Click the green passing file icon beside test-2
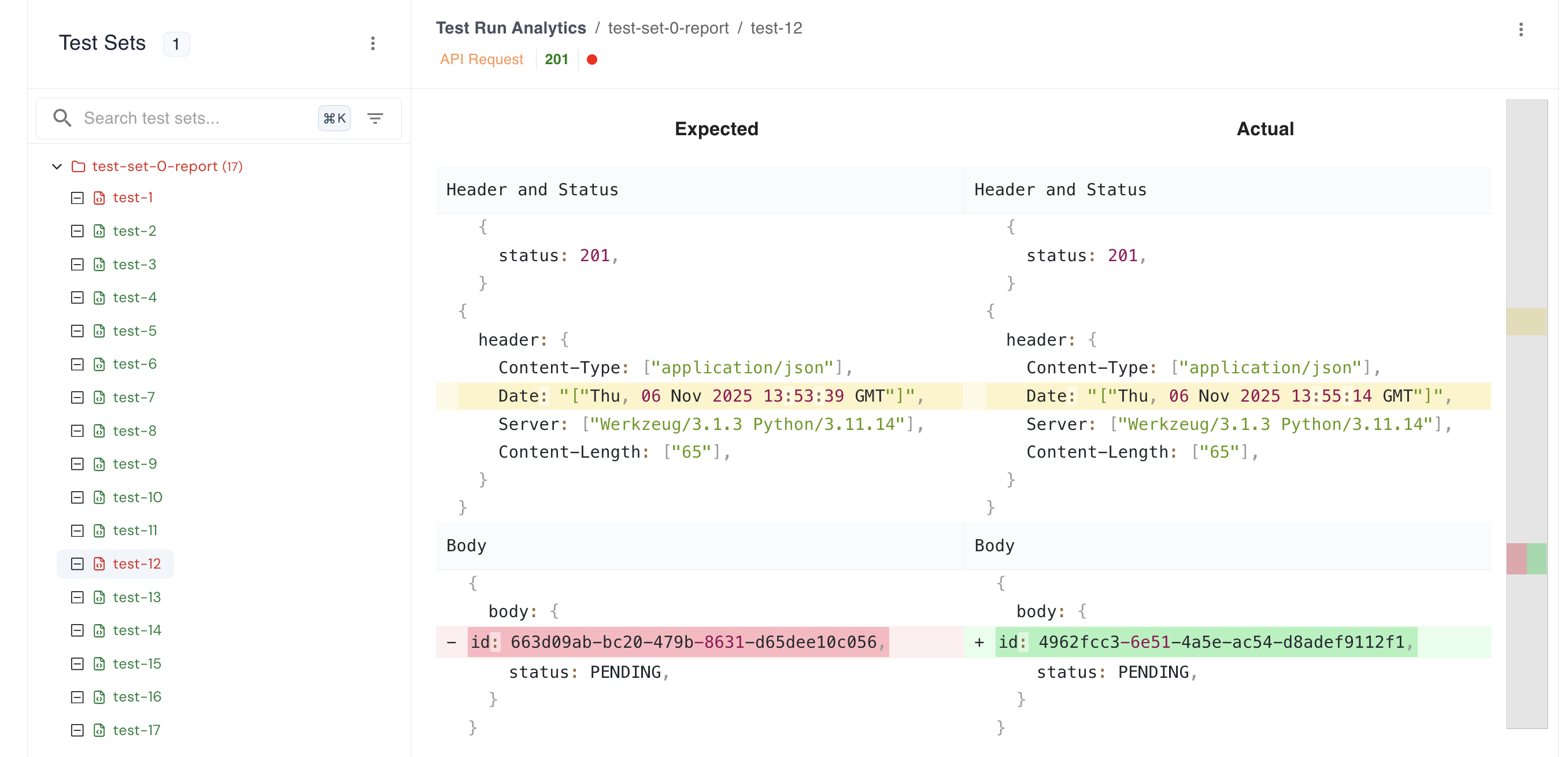Image resolution: width=1568 pixels, height=757 pixels. (x=99, y=231)
